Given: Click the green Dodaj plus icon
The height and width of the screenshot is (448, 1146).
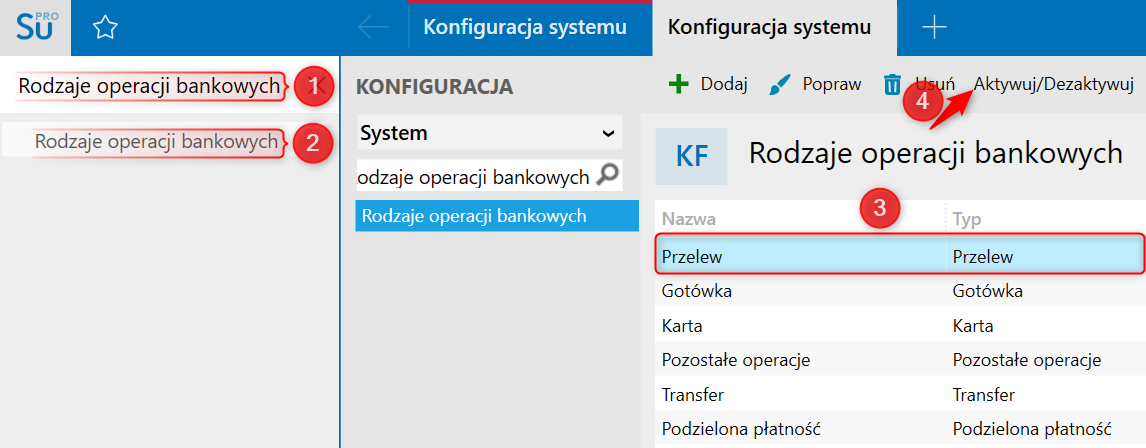Looking at the screenshot, I should pos(679,84).
